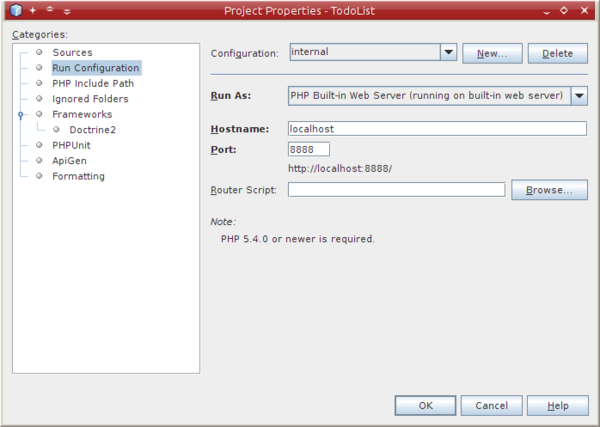The width and height of the screenshot is (600, 427).
Task: Click the NetBeans cube icon in title bar
Action: (14, 10)
